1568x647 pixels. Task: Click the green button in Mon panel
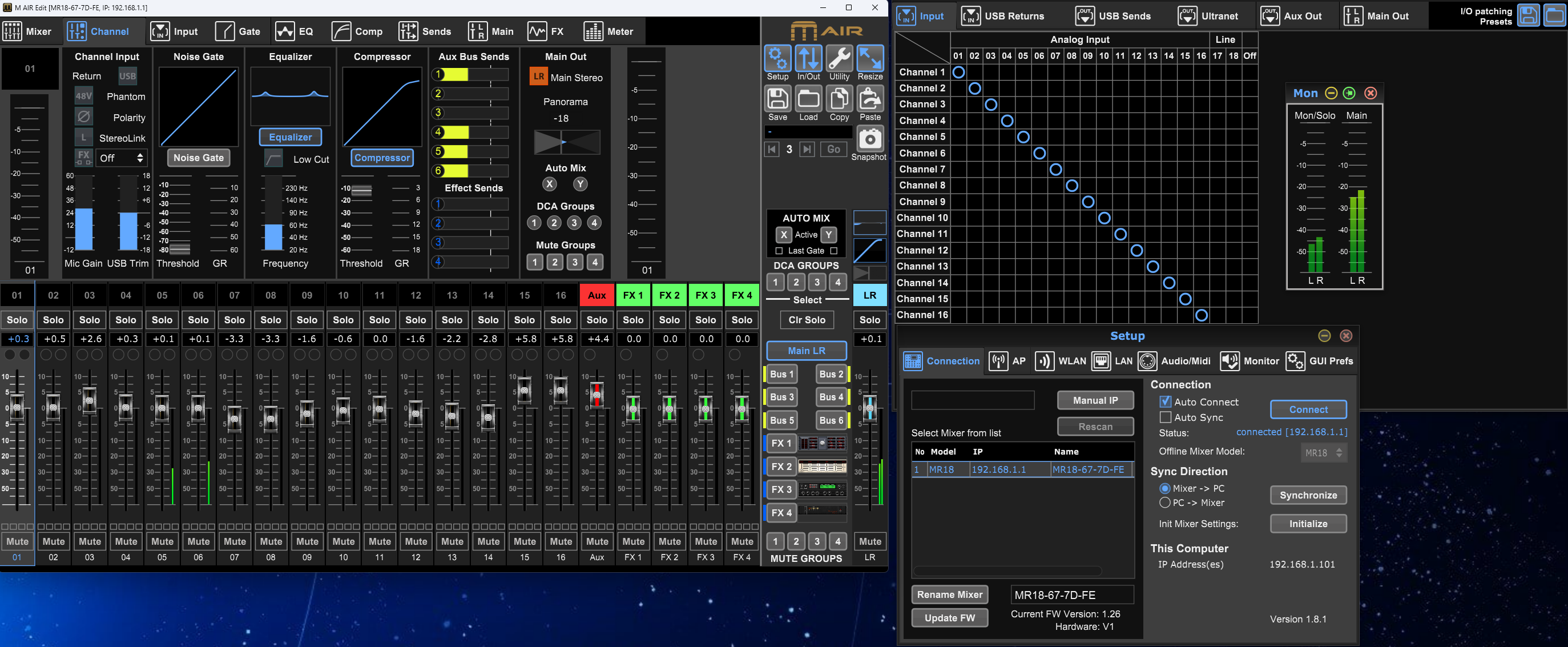1349,93
